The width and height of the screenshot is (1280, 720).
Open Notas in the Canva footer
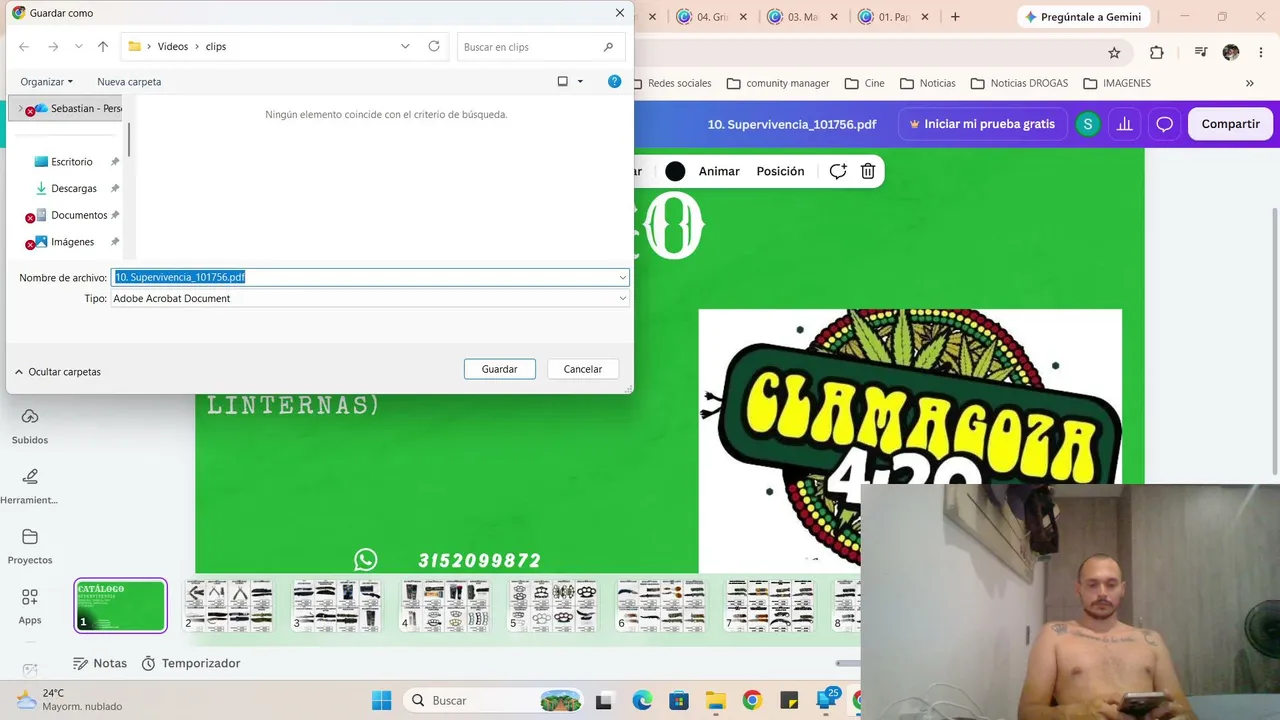[x=100, y=663]
